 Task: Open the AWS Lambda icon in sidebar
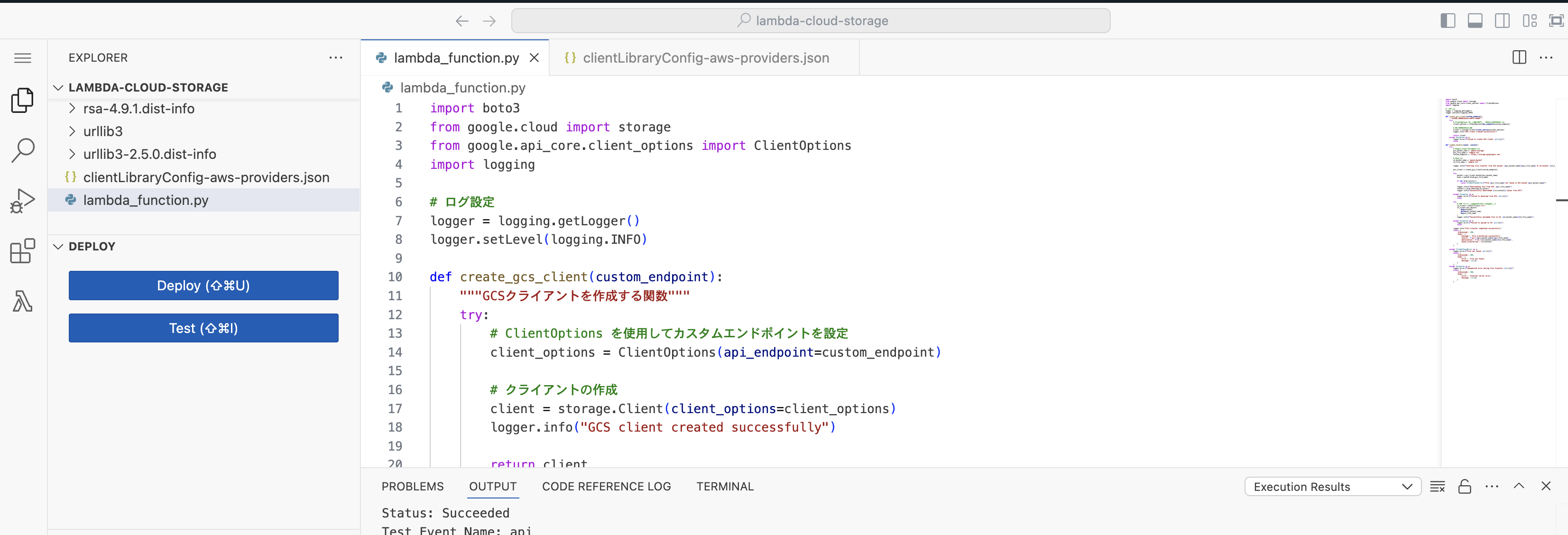[x=22, y=301]
